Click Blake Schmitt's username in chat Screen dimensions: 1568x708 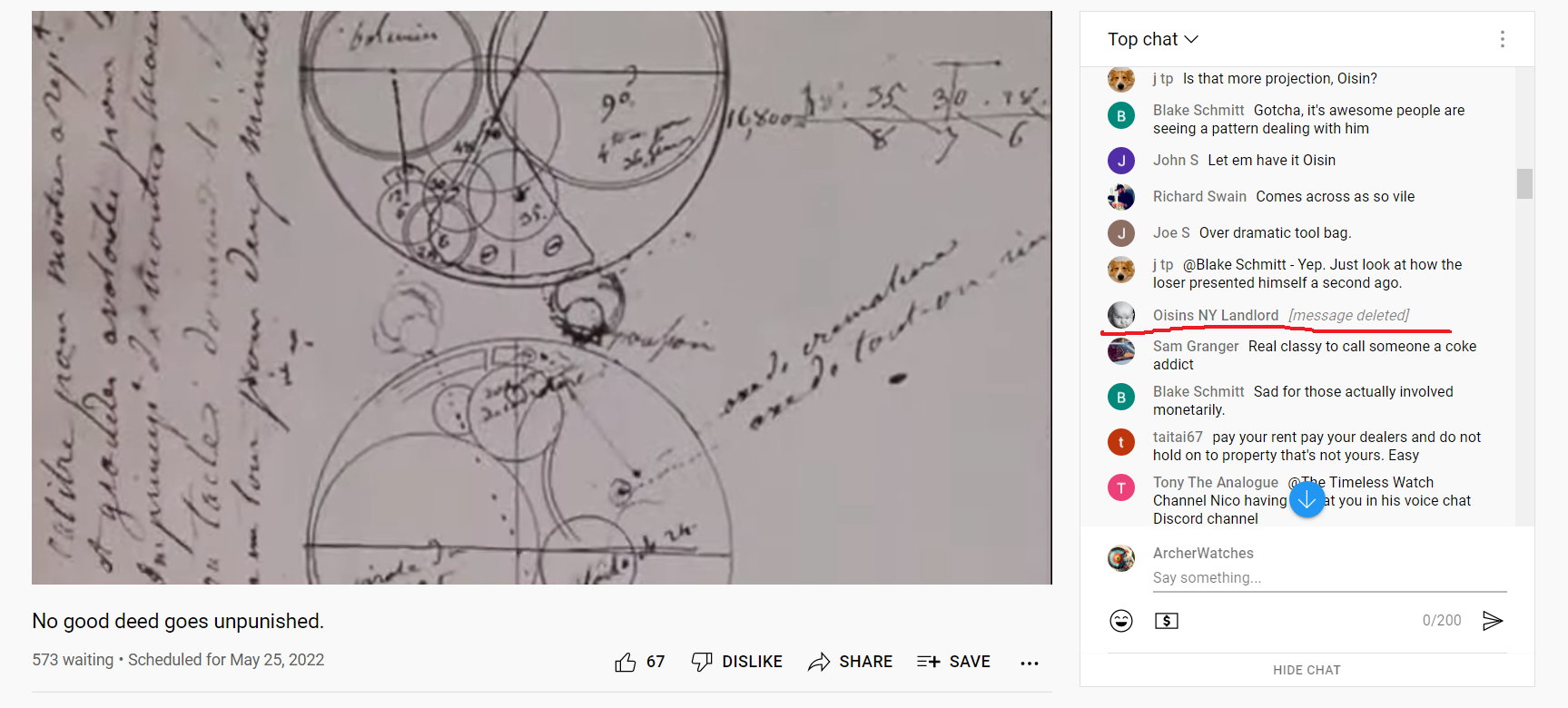click(x=1198, y=110)
